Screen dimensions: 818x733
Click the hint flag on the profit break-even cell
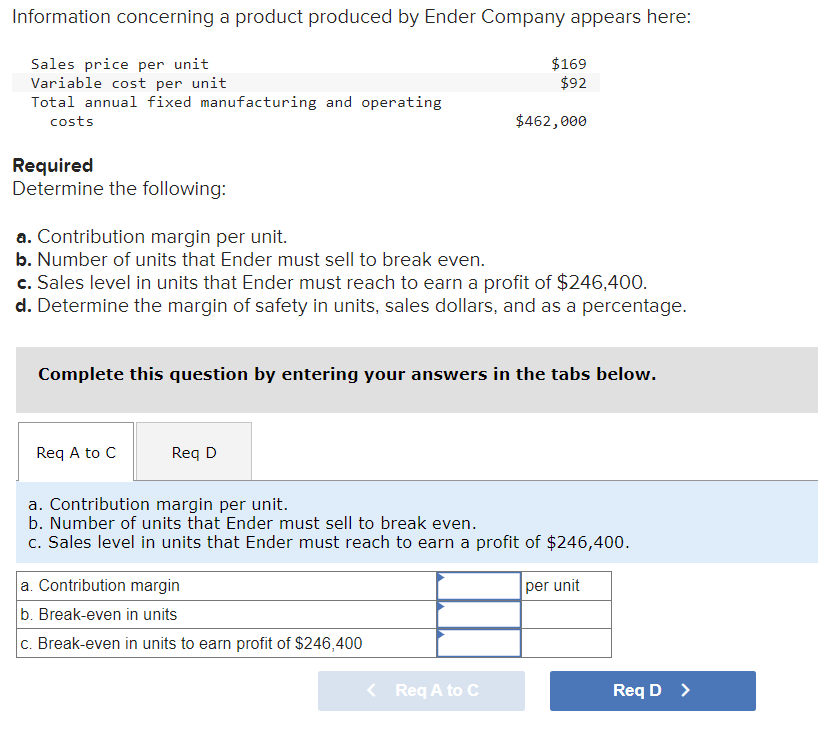point(439,635)
